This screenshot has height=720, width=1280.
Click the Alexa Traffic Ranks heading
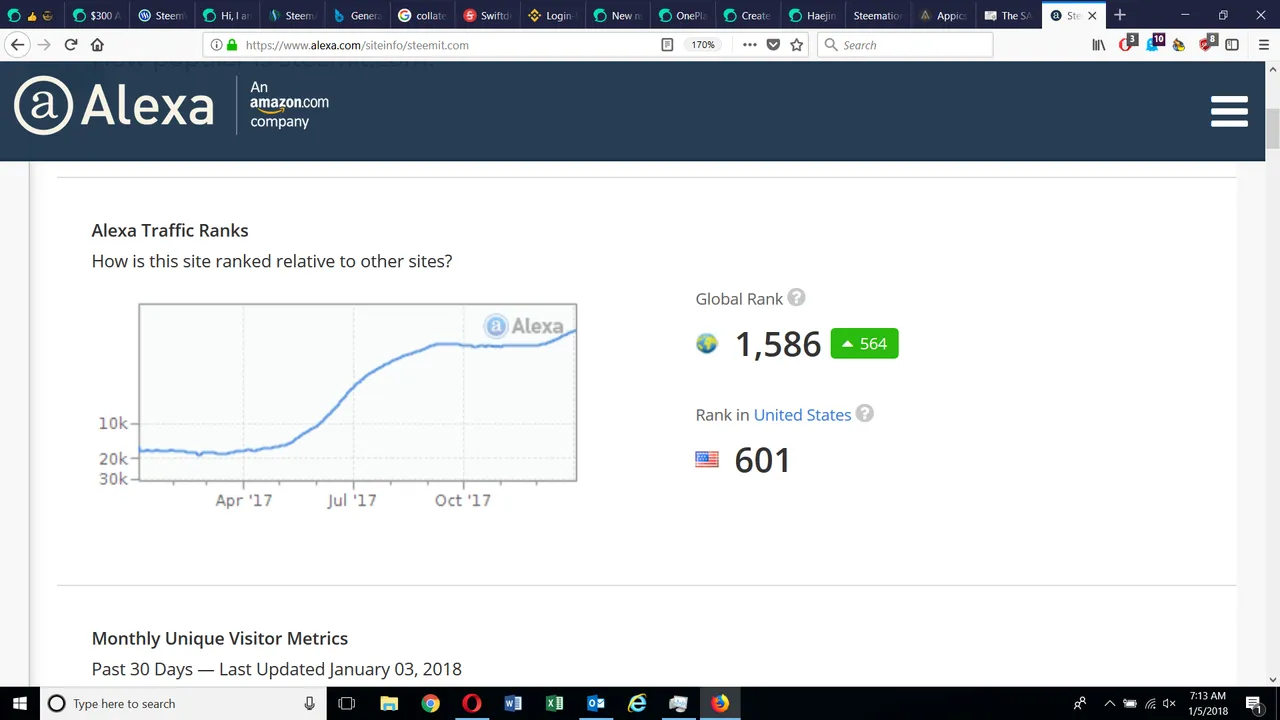(x=170, y=230)
